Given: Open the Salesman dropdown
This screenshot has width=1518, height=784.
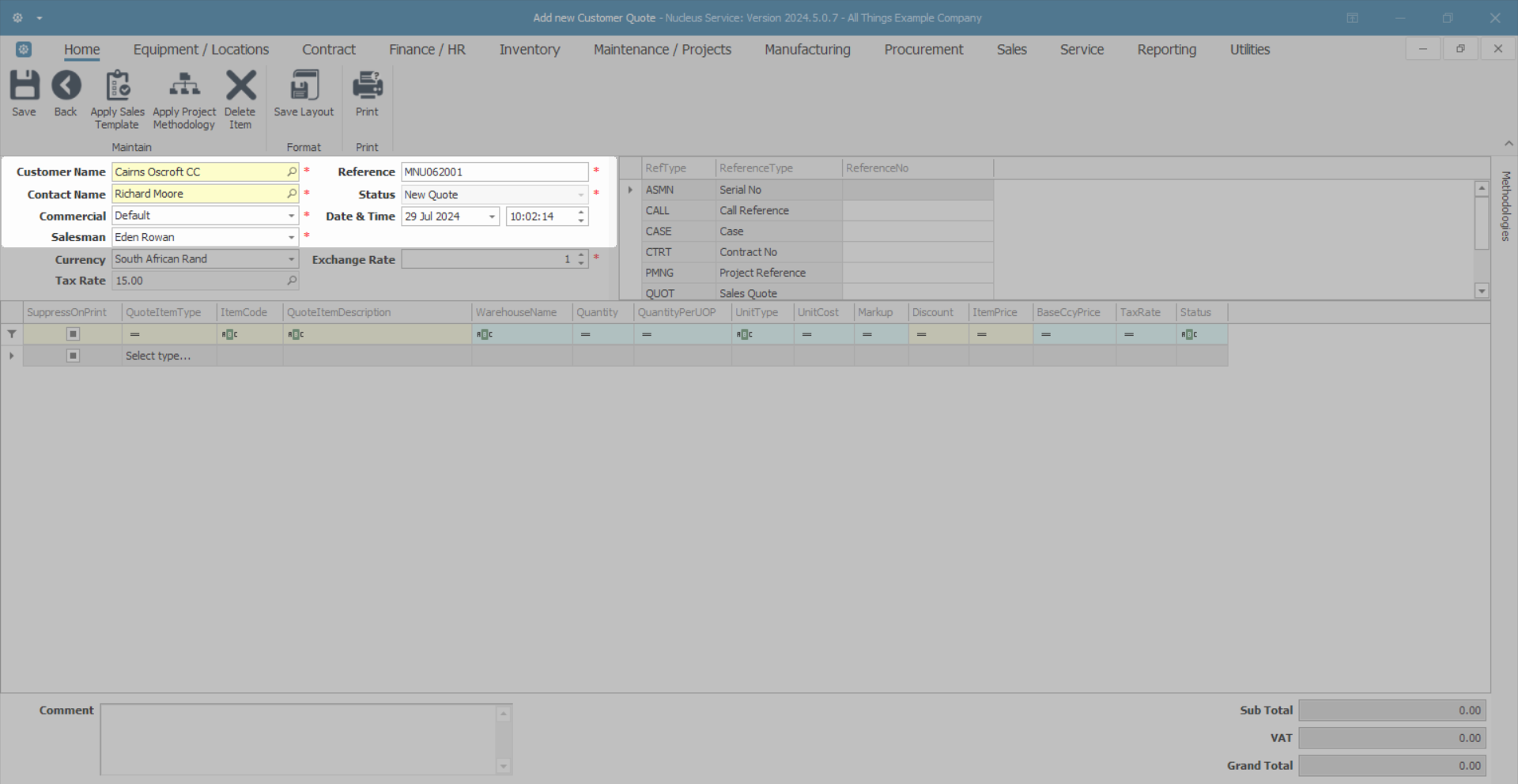Looking at the screenshot, I should click(291, 237).
